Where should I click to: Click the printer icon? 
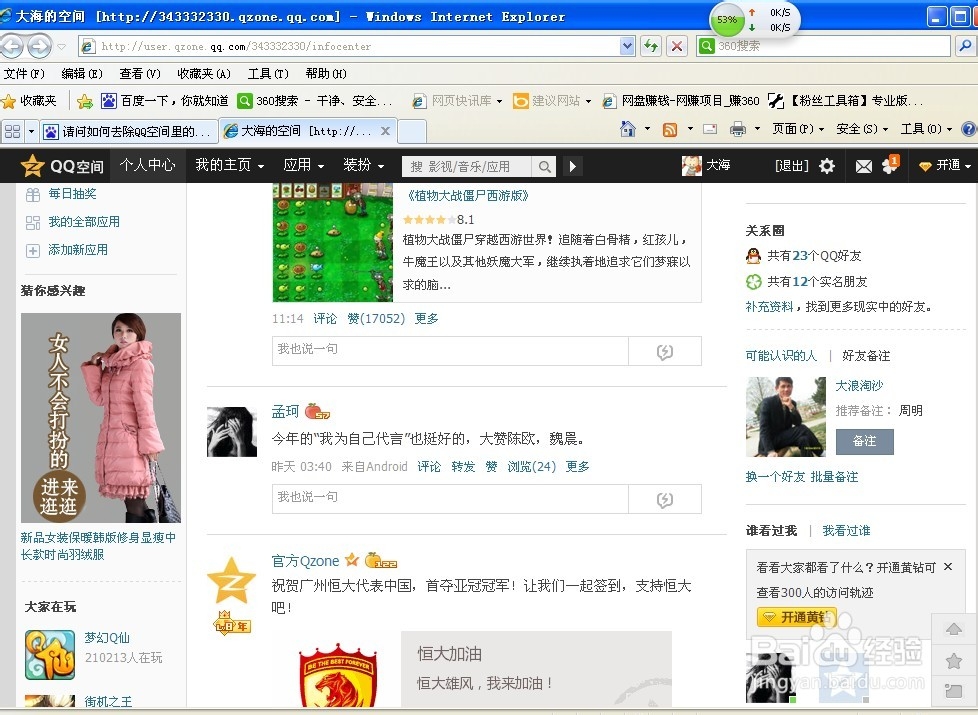pyautogui.click(x=738, y=129)
